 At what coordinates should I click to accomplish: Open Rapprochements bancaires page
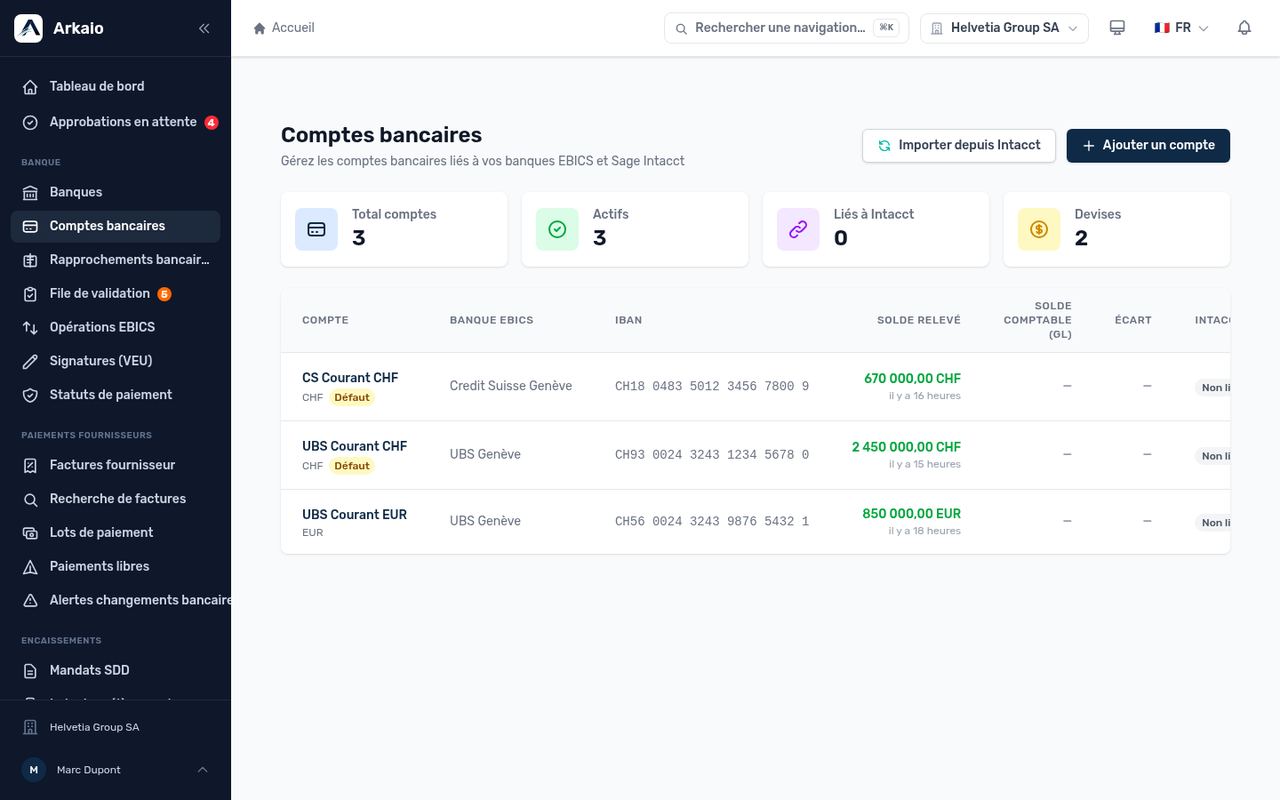pyautogui.click(x=115, y=260)
